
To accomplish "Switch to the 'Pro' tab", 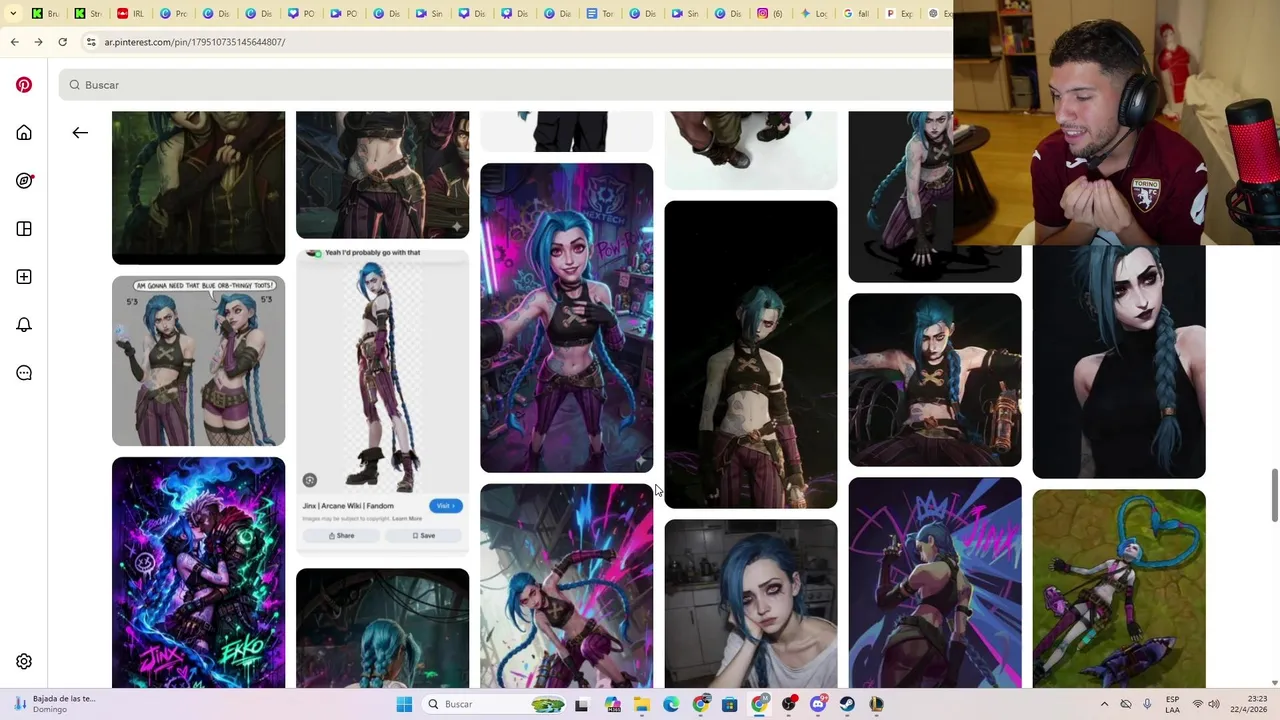I will (x=173, y=13).
